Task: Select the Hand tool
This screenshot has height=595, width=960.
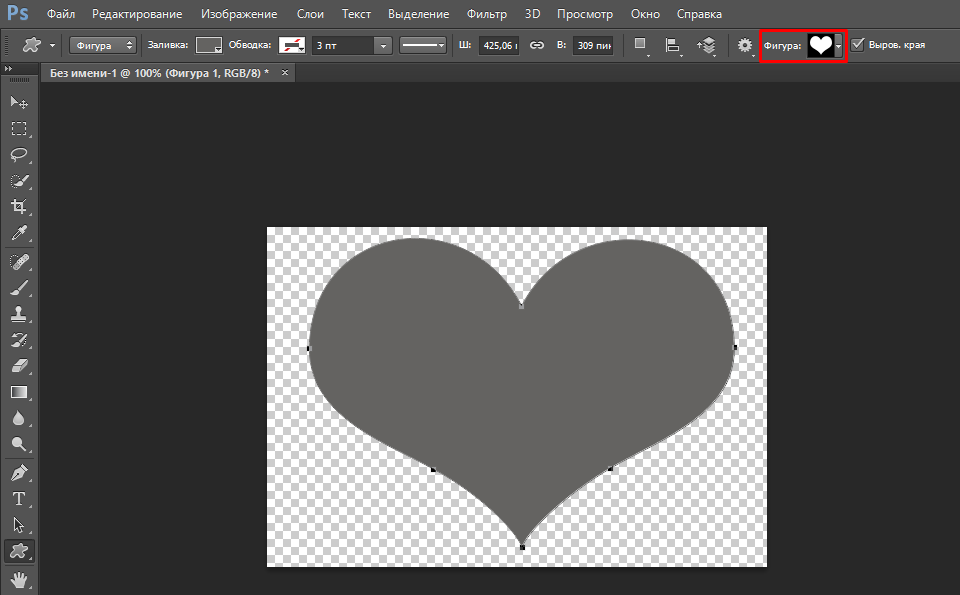Action: point(18,579)
